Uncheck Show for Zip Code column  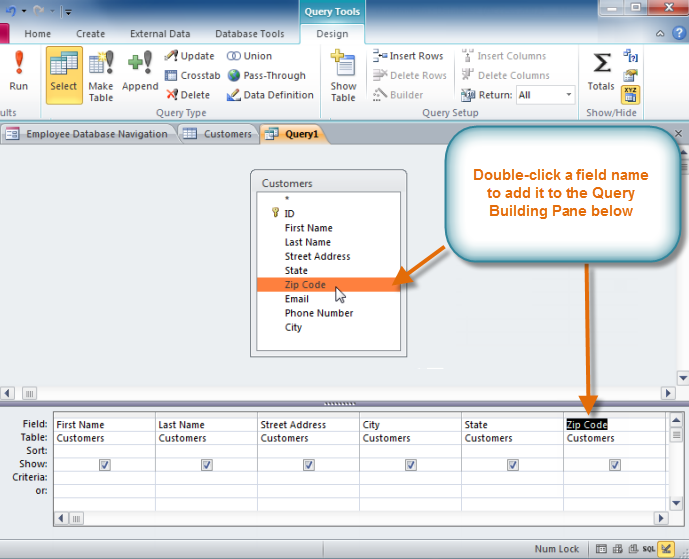tap(615, 465)
